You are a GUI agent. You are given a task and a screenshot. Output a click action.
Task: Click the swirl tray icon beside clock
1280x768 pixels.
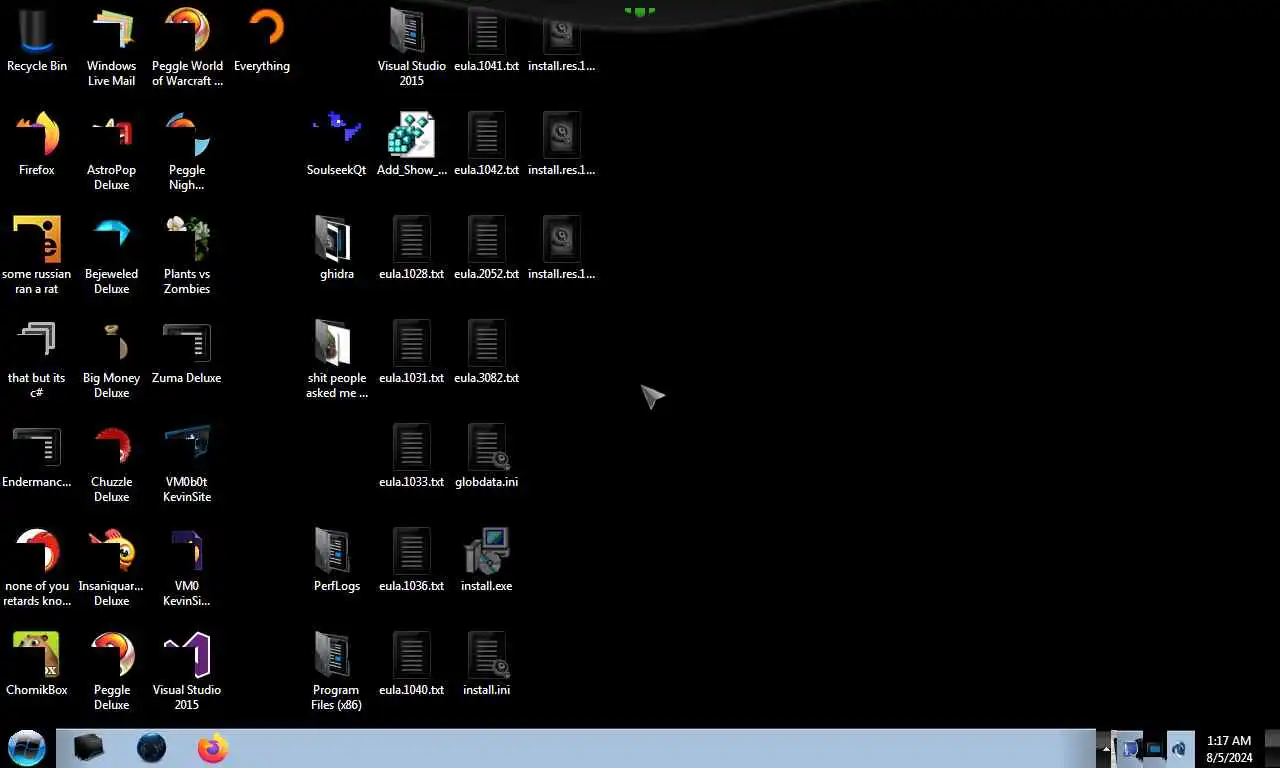tap(1179, 748)
